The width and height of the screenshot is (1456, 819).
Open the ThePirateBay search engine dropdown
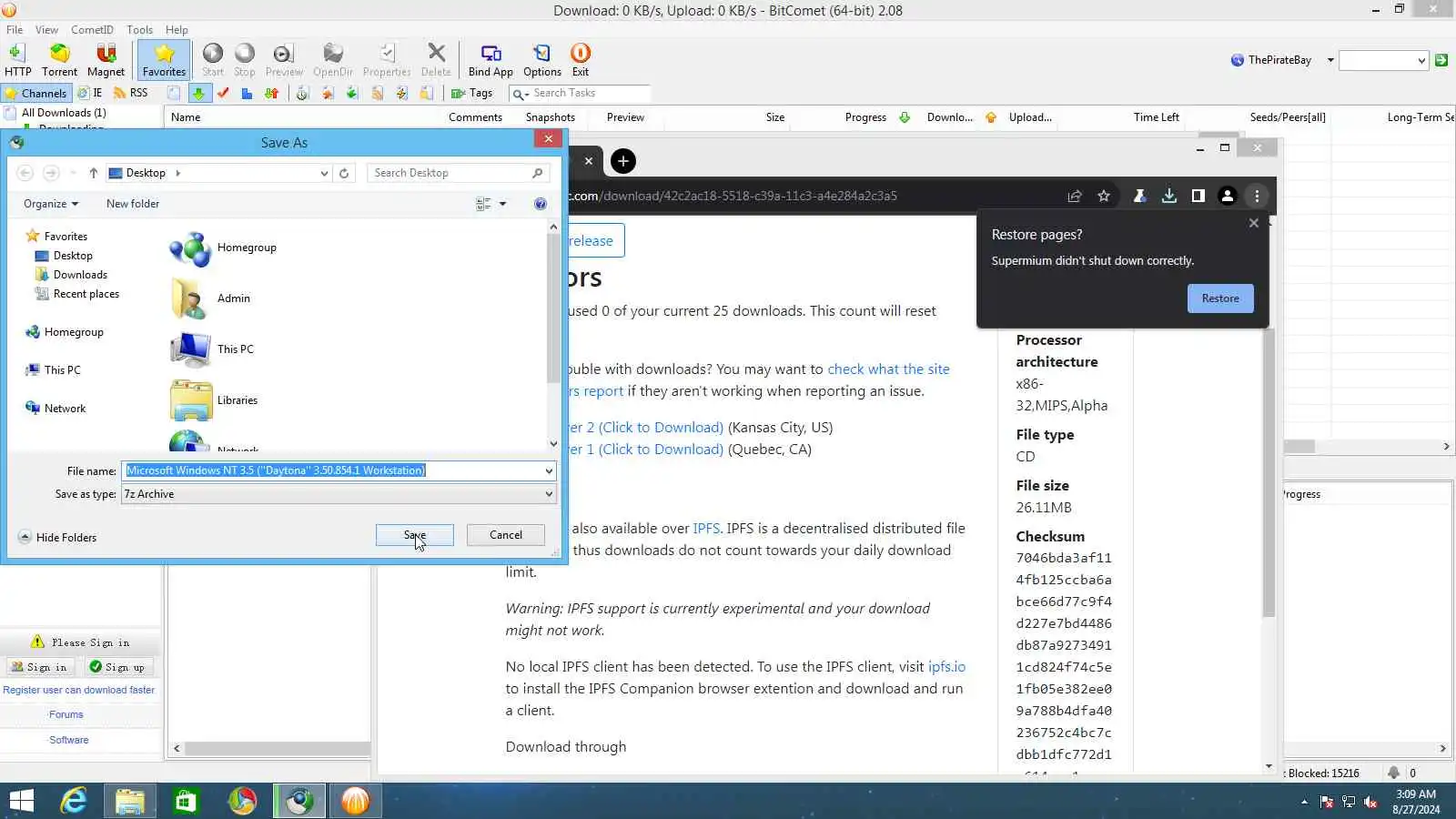pos(1330,60)
